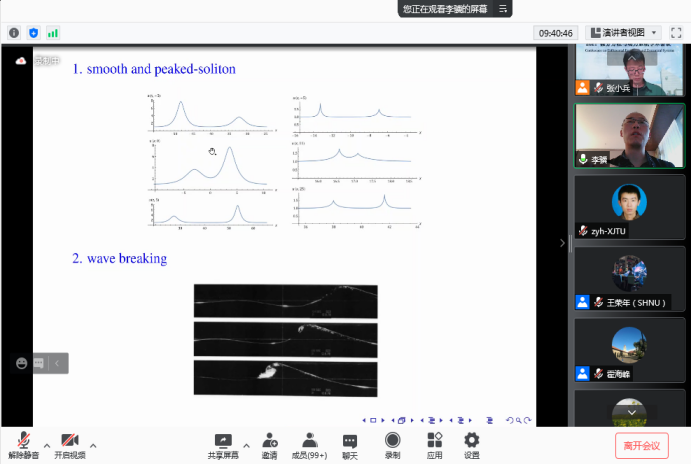Viewport: 691px width, 464px height.
Task: Turn on video (开启视频)
Action: tap(69, 444)
